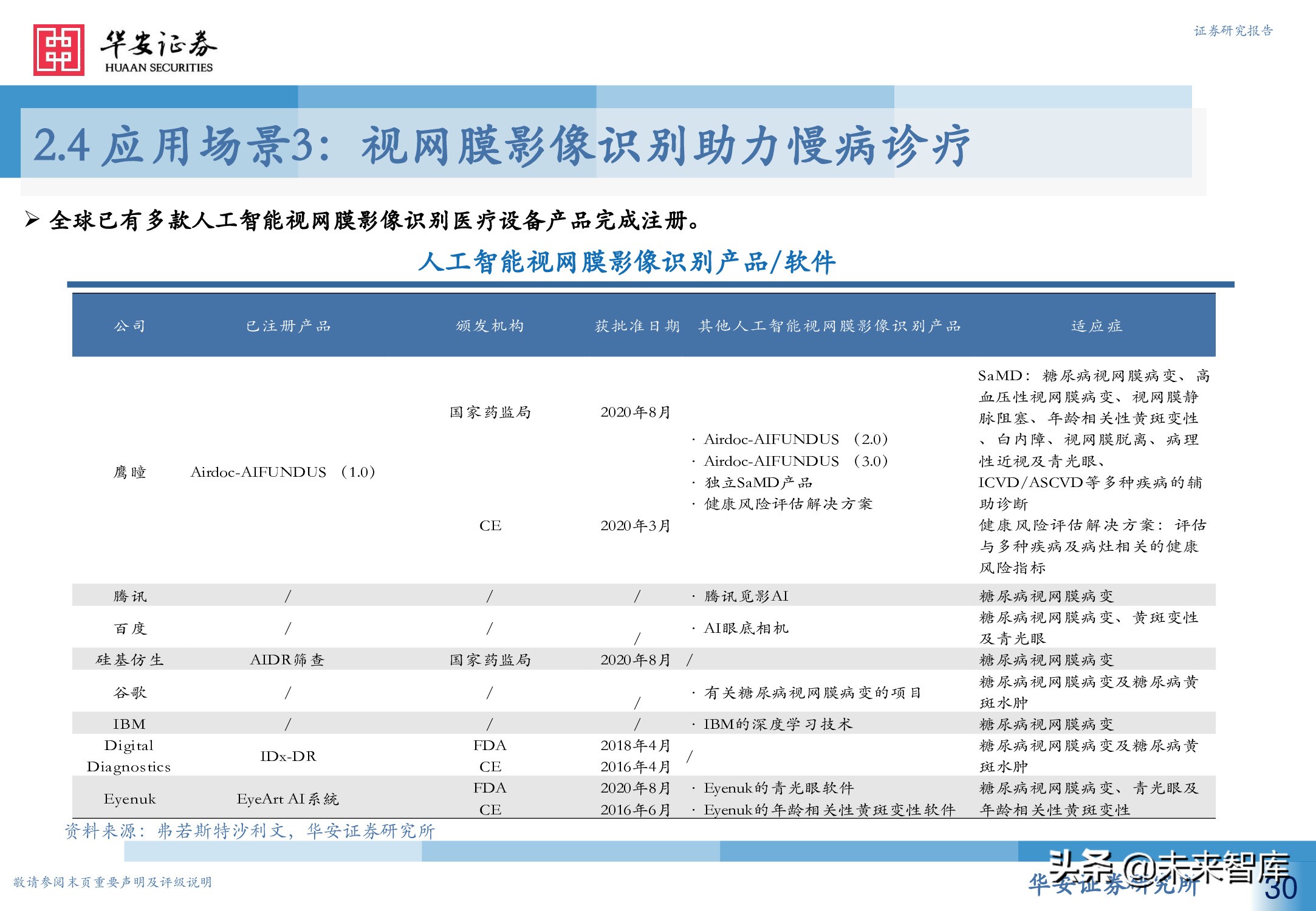Select the Airdoc-AIFUNDUS (1.0) product cell
This screenshot has height=911, width=1316.
[x=283, y=472]
